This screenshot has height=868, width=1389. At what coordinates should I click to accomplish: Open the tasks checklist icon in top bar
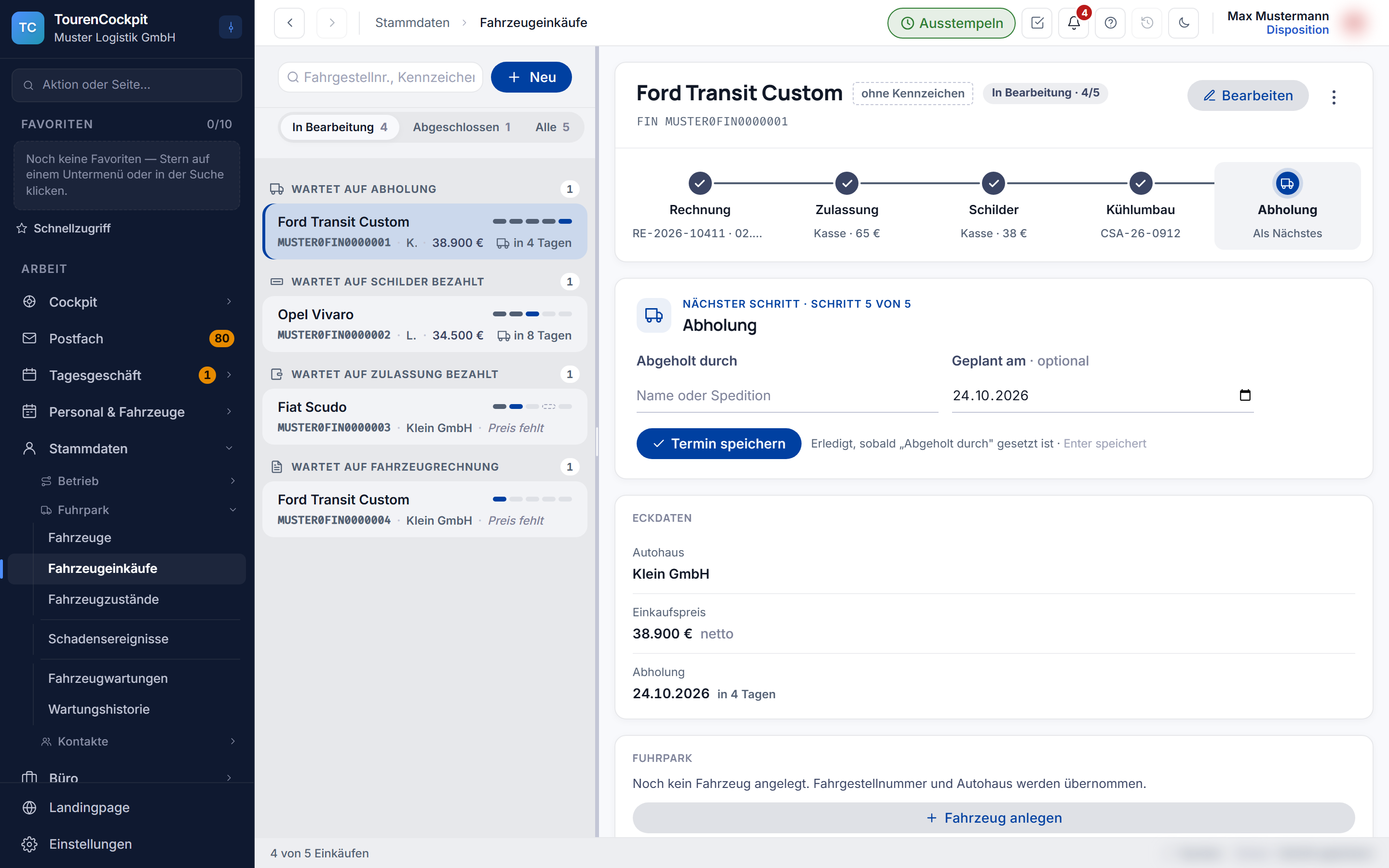[x=1036, y=23]
